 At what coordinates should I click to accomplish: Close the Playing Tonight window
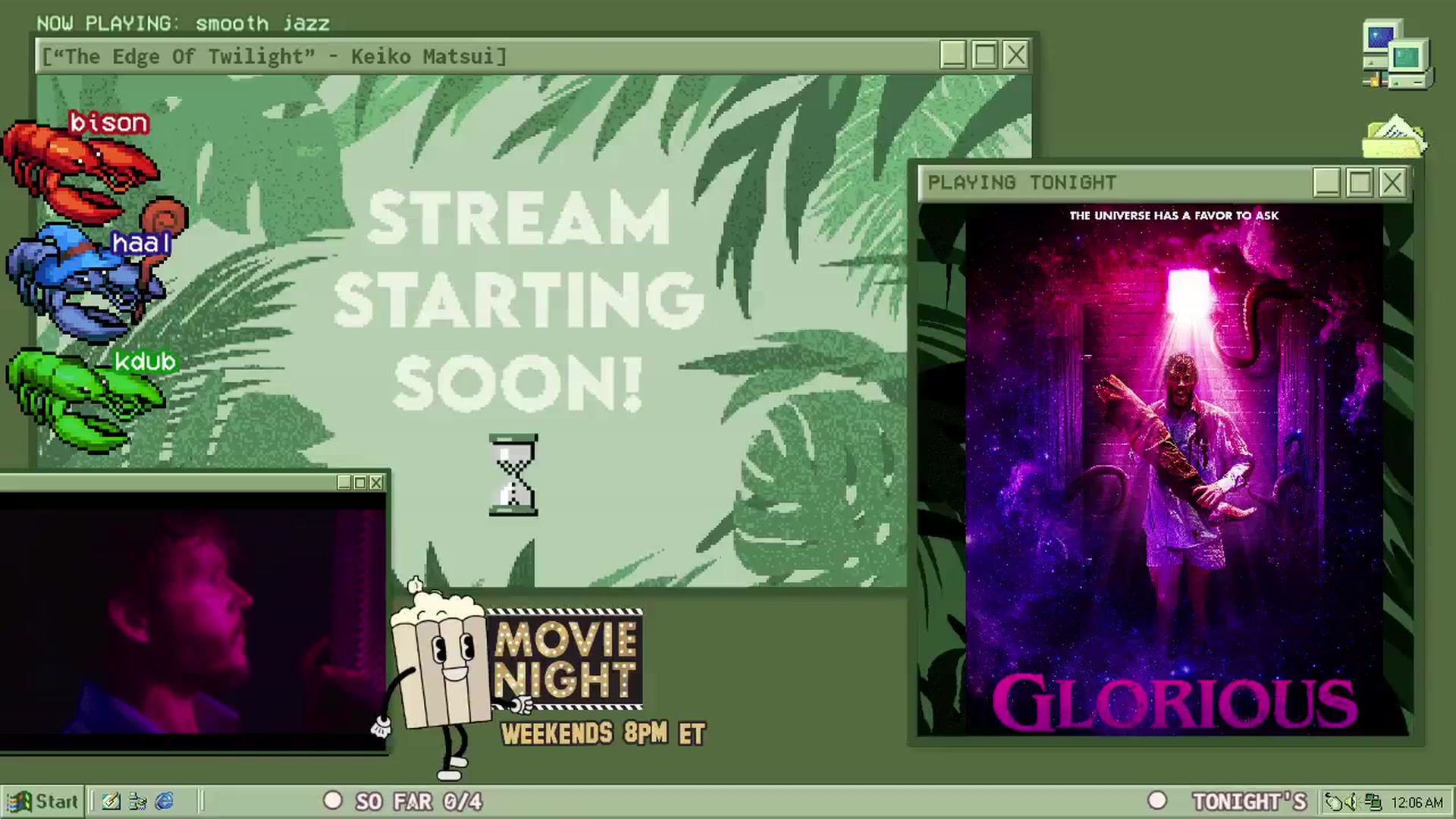[x=1392, y=183]
